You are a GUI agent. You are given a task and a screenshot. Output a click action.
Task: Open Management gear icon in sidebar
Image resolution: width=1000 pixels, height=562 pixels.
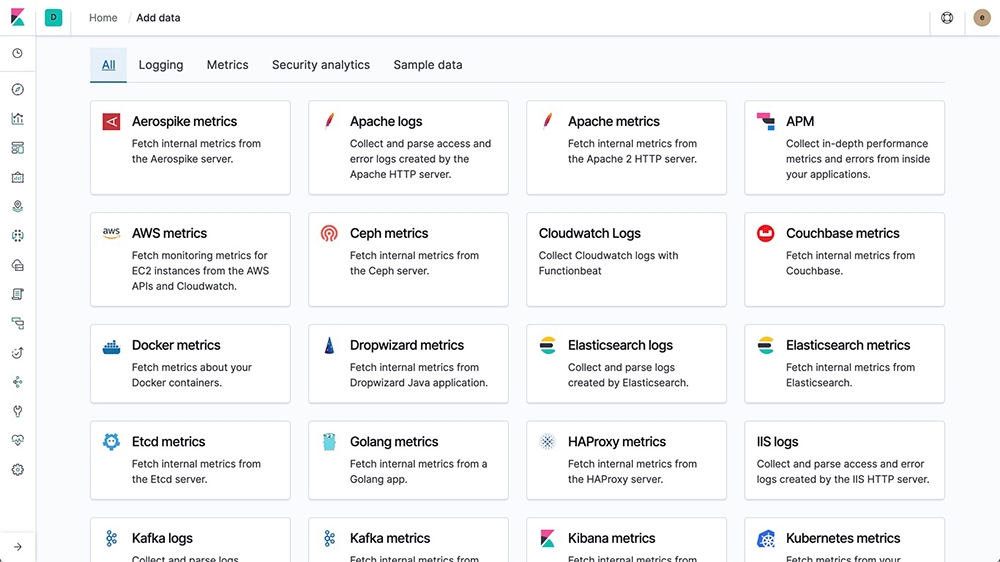pyautogui.click(x=18, y=470)
